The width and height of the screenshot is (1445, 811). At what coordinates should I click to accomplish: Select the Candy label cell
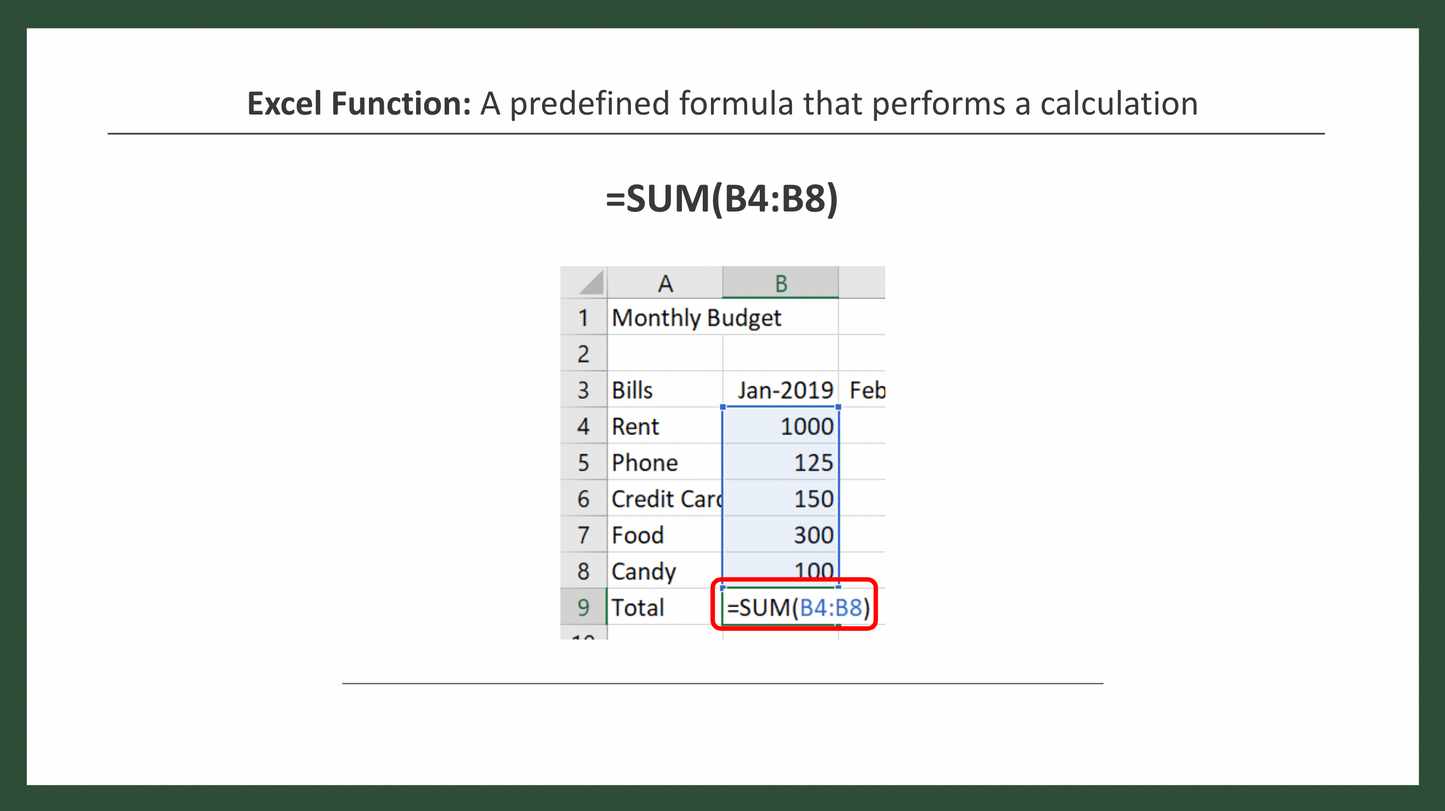click(643, 571)
